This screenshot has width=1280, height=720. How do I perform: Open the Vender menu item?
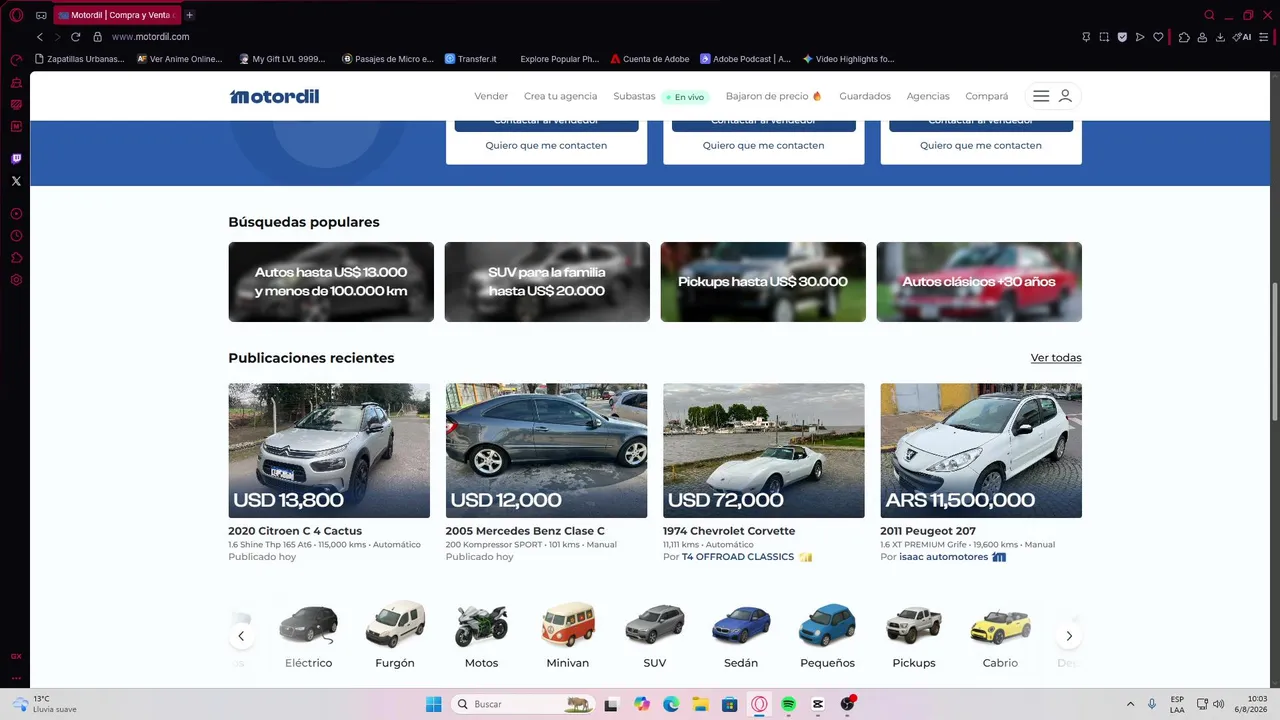pos(491,96)
